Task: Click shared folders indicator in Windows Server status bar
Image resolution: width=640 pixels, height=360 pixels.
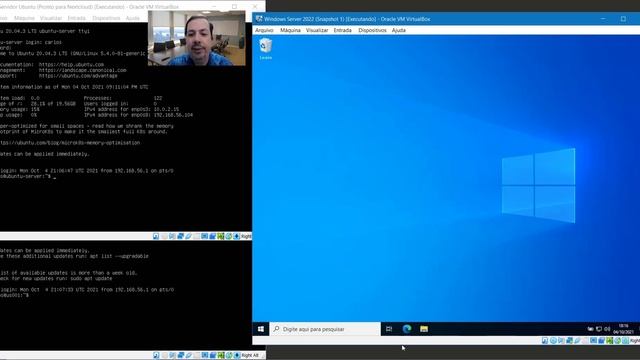Action: 585,340
